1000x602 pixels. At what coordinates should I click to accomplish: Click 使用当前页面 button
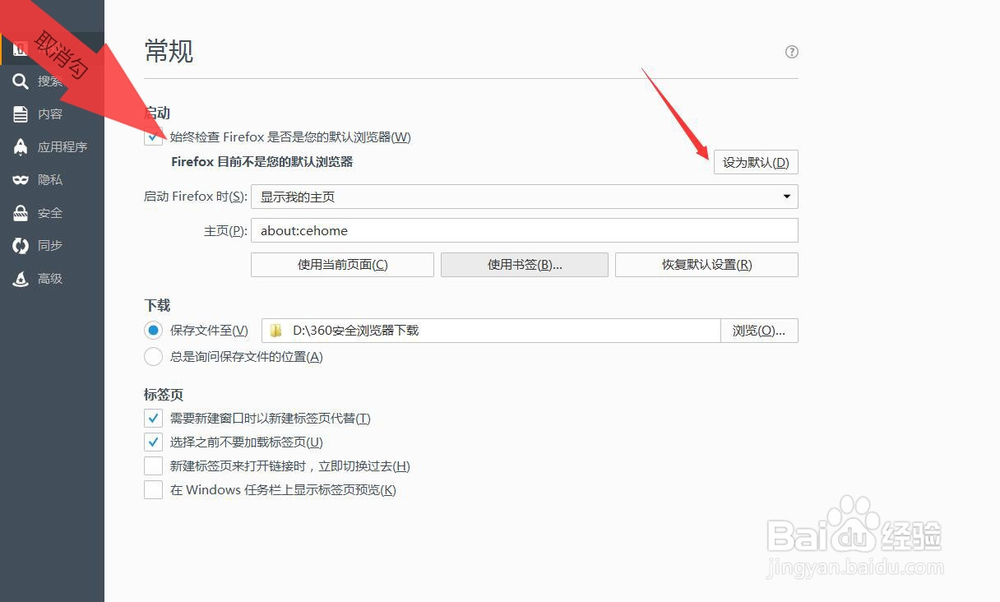tap(342, 265)
